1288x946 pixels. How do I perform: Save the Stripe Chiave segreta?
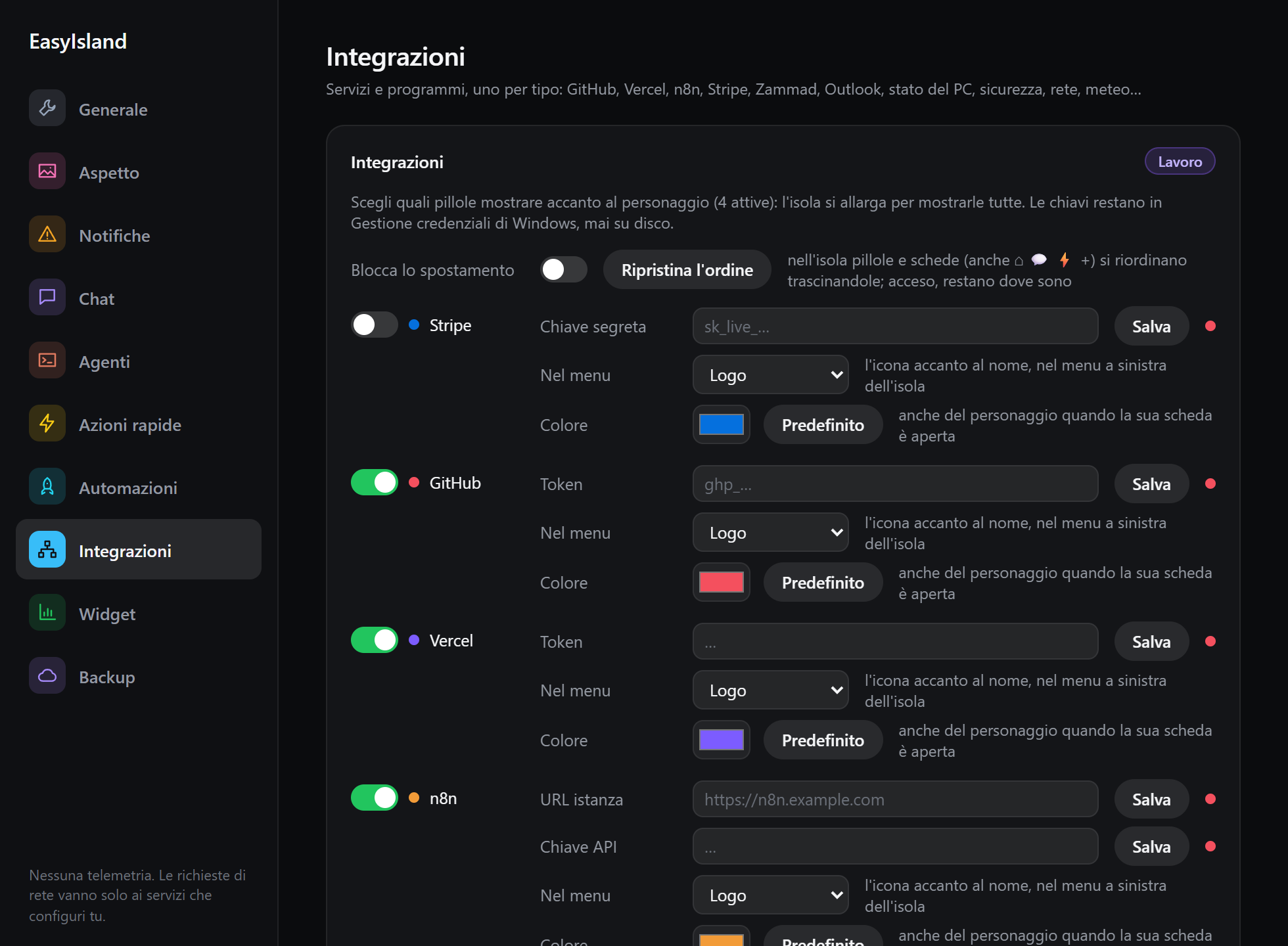click(1151, 326)
